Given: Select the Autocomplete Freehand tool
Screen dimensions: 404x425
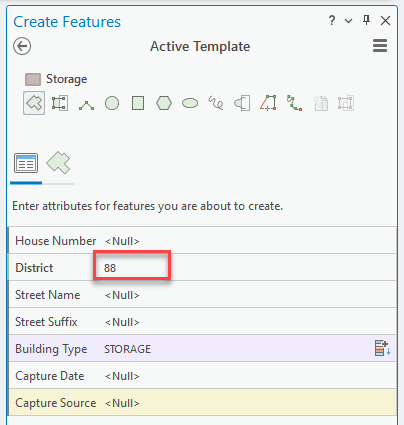Looking at the screenshot, I should pos(242,103).
